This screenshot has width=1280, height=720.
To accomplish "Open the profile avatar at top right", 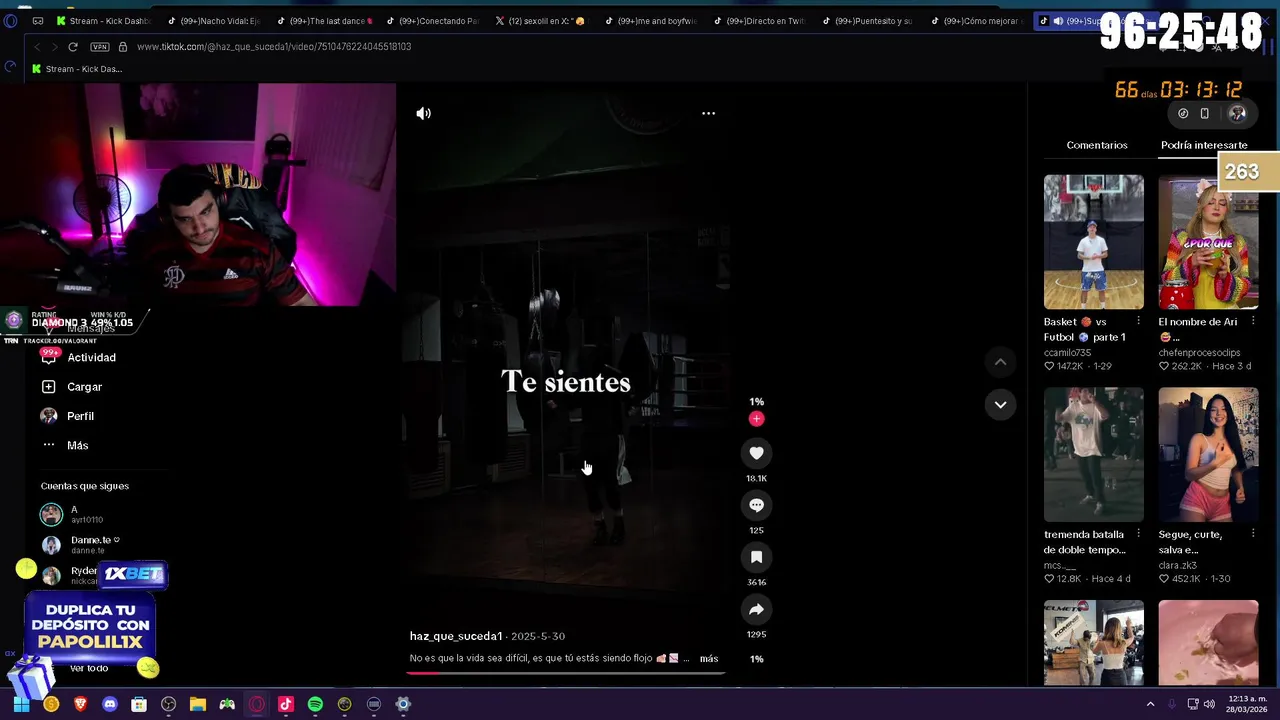I will click(1238, 114).
